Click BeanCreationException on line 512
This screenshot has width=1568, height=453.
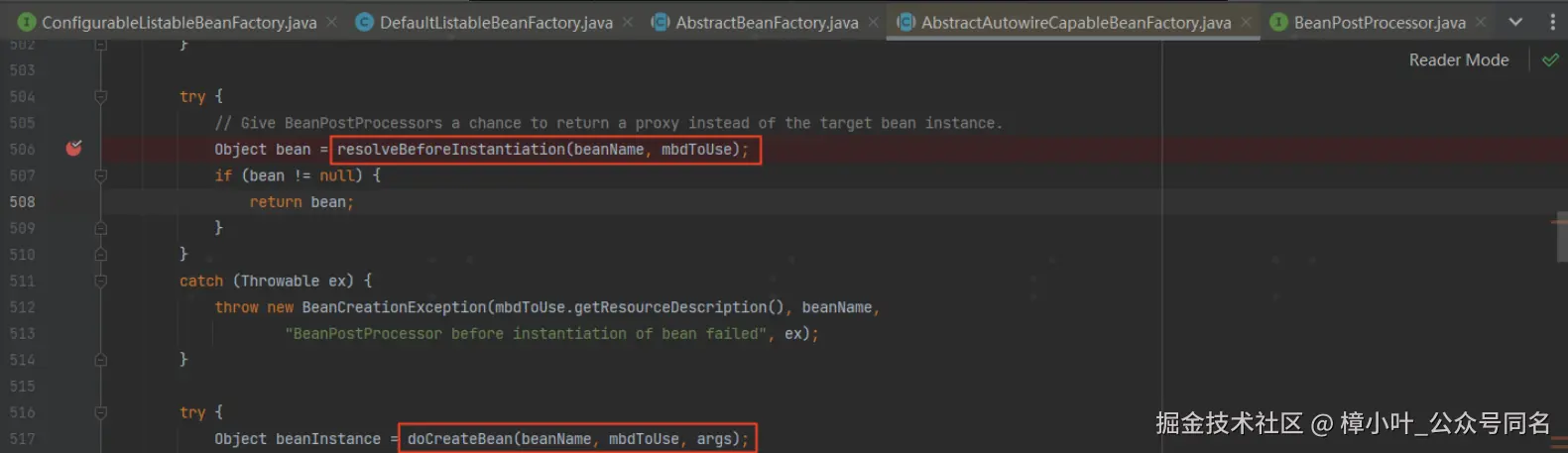(x=394, y=307)
